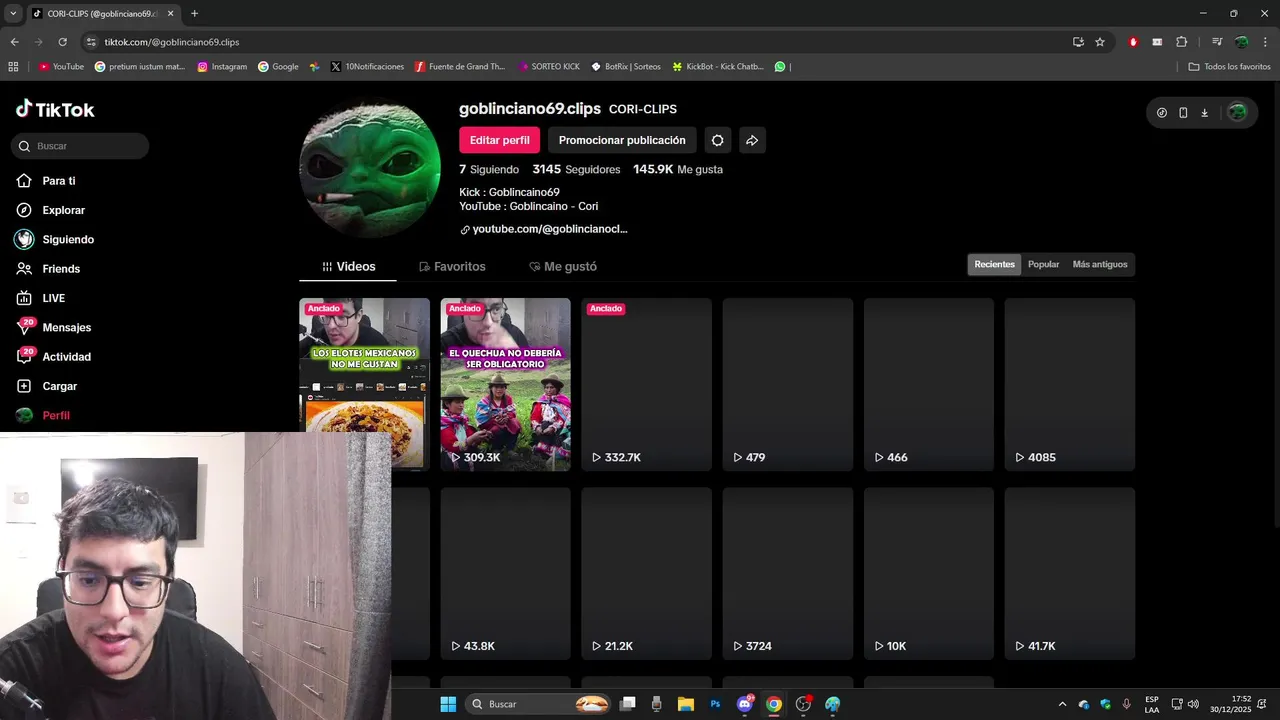Open the Instagram bookmark
Image resolution: width=1280 pixels, height=720 pixels.
tap(222, 67)
